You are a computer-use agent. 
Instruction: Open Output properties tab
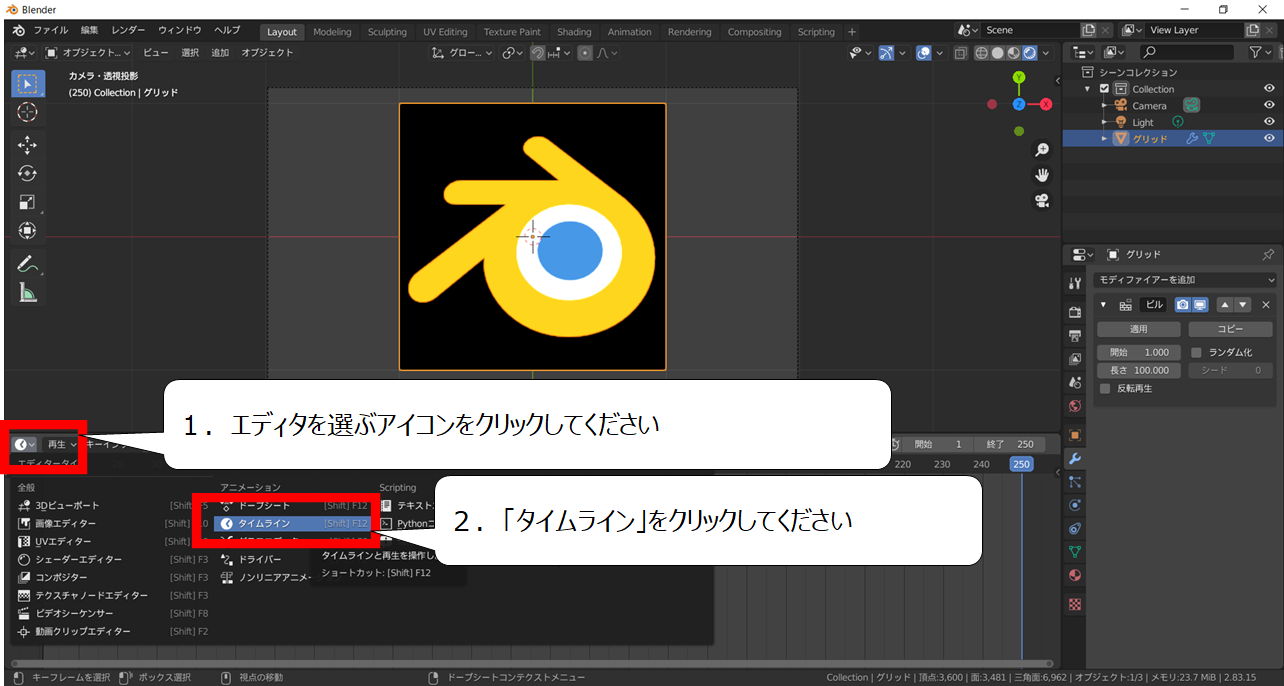point(1075,335)
